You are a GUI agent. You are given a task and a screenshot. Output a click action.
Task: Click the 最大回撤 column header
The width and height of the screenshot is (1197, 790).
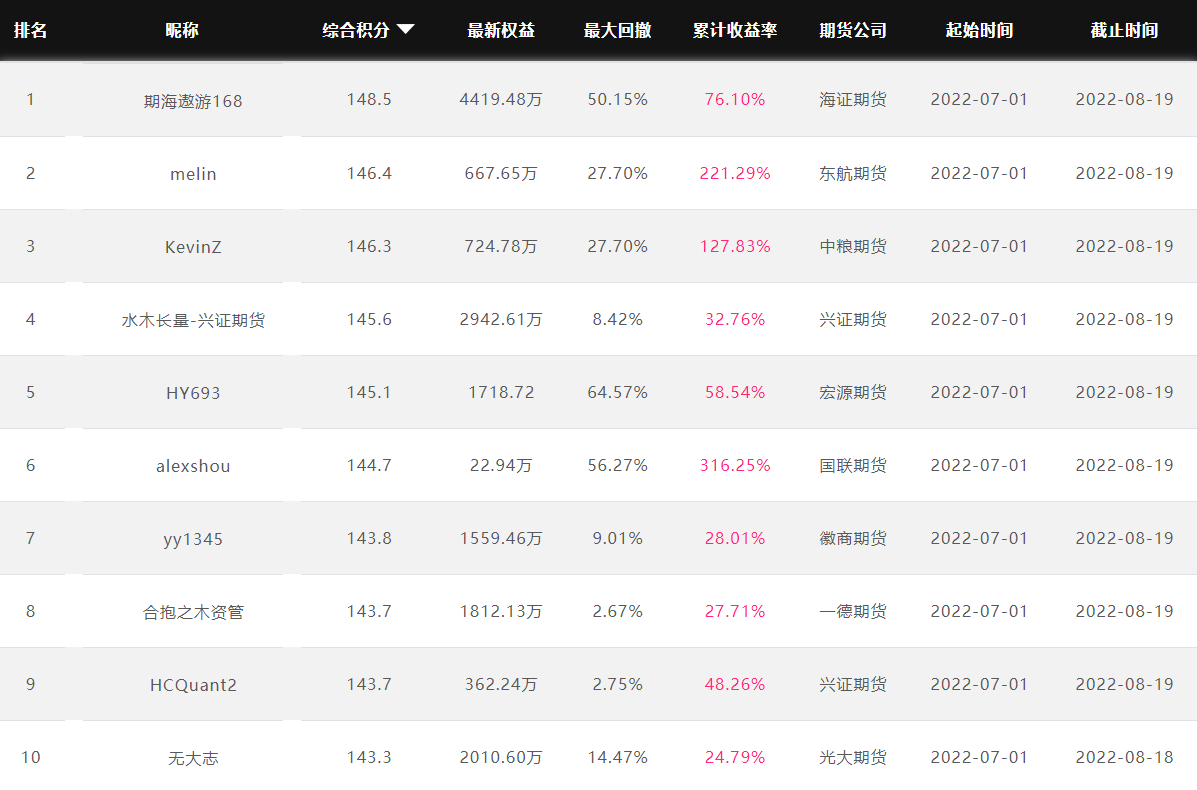(x=618, y=30)
